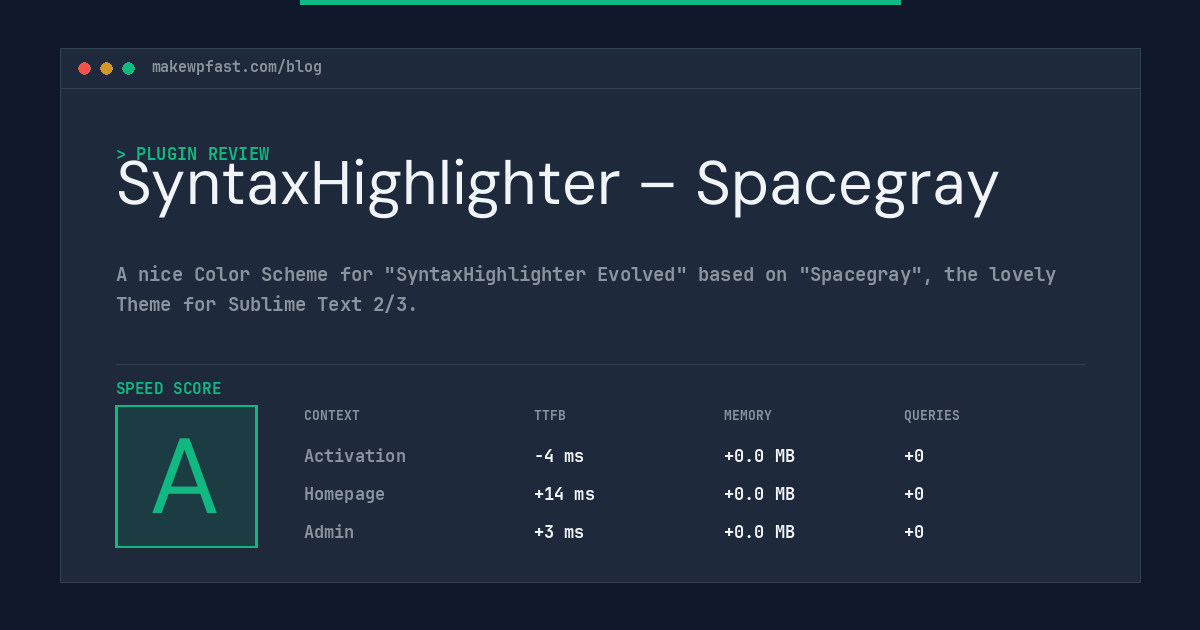This screenshot has height=630, width=1200.
Task: Click the Activation row '+0' queries value
Action: (914, 456)
